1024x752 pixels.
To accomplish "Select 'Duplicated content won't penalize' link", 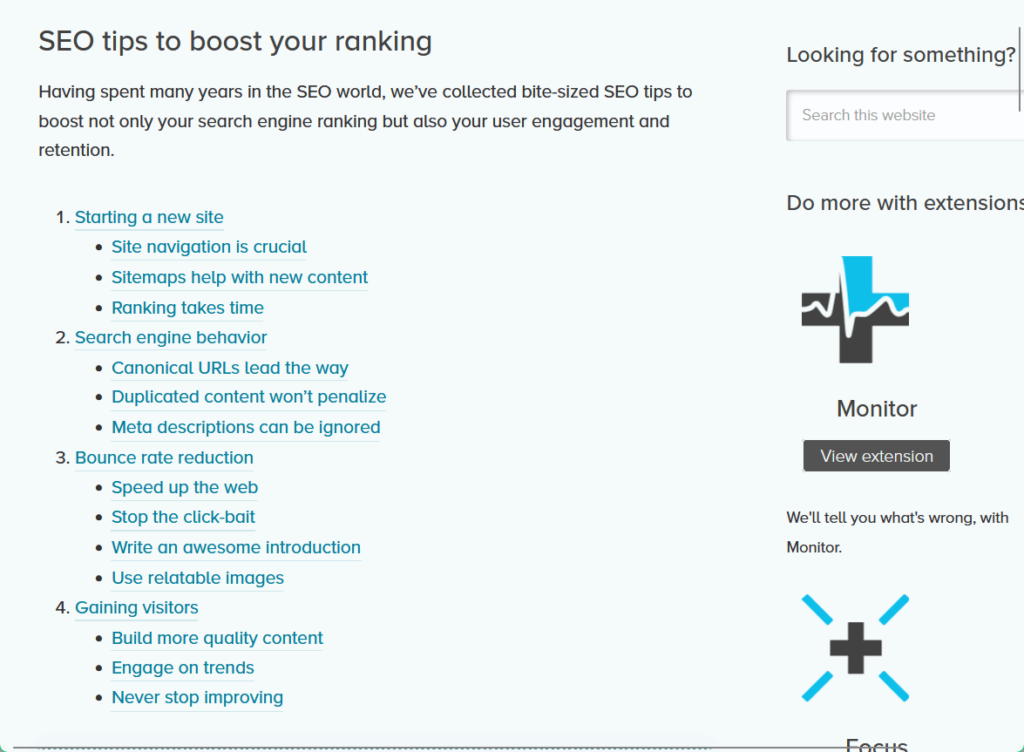I will (x=249, y=397).
